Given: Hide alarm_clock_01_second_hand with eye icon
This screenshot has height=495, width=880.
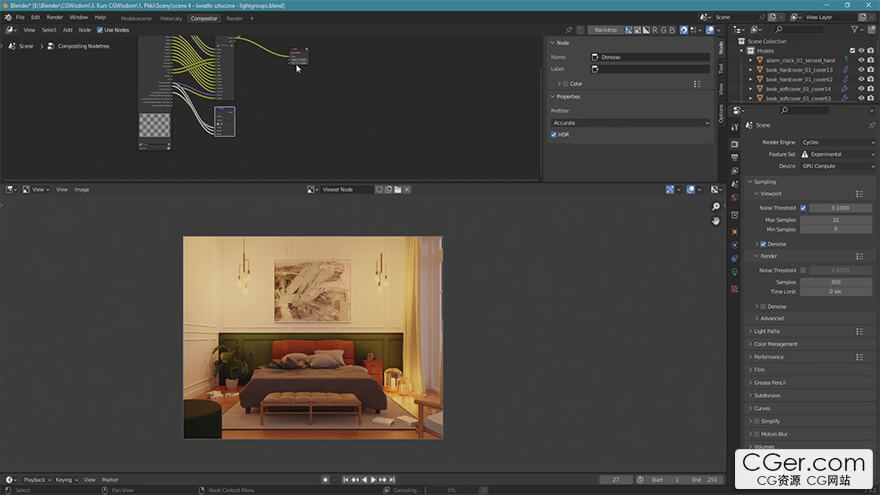Looking at the screenshot, I should 860,60.
